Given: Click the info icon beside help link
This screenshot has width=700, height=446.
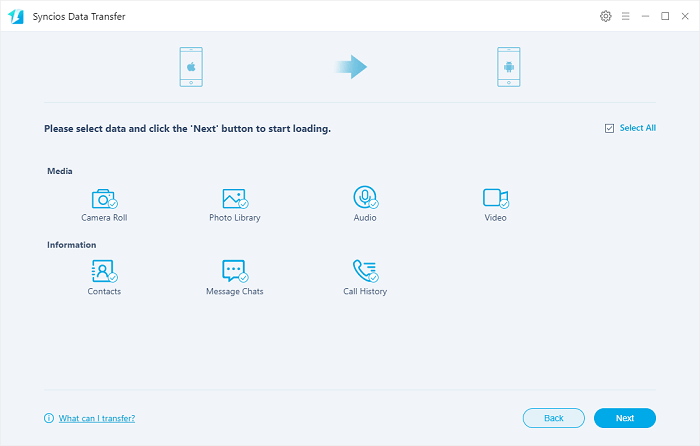Looking at the screenshot, I should [x=48, y=418].
